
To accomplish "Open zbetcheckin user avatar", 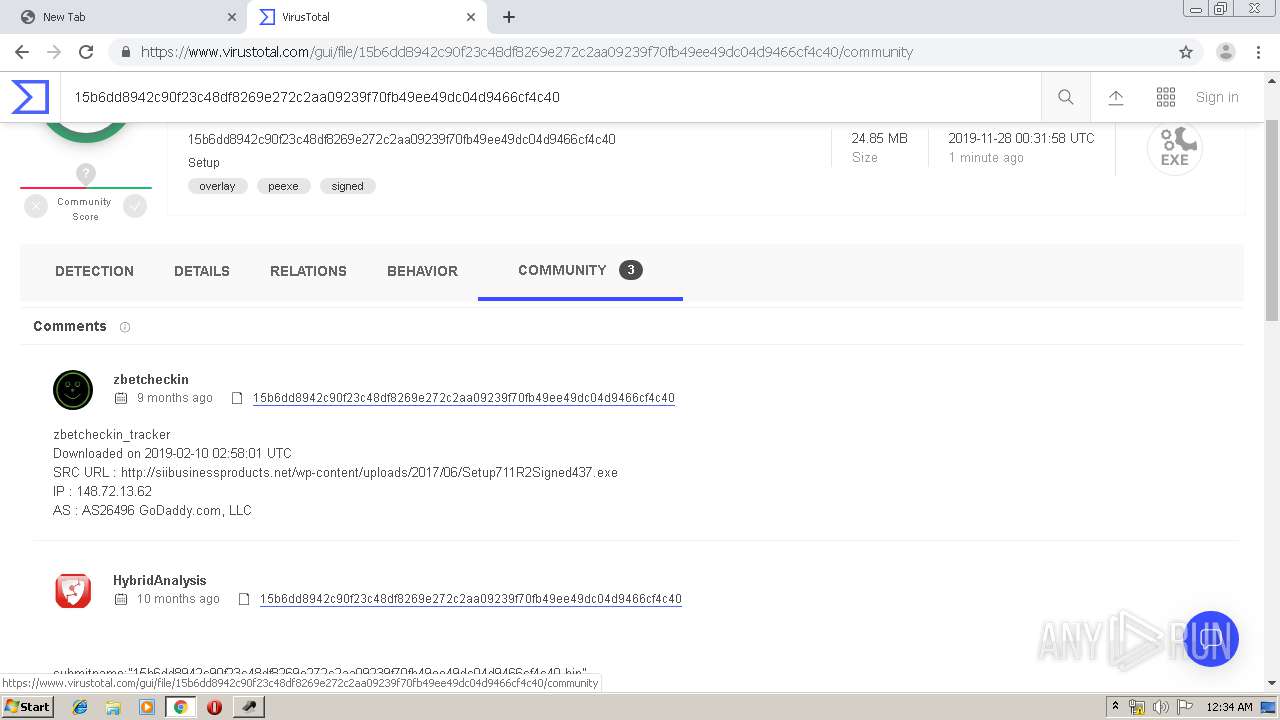I will tap(73, 390).
